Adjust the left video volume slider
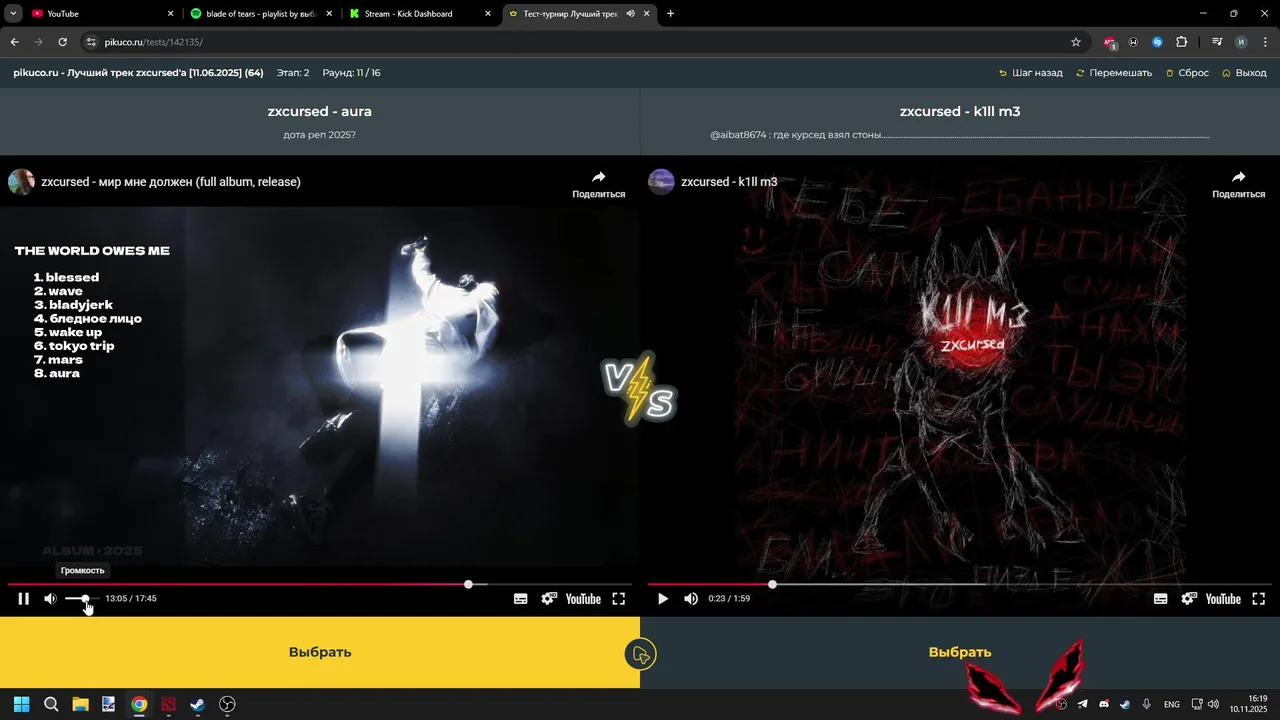 tap(82, 599)
